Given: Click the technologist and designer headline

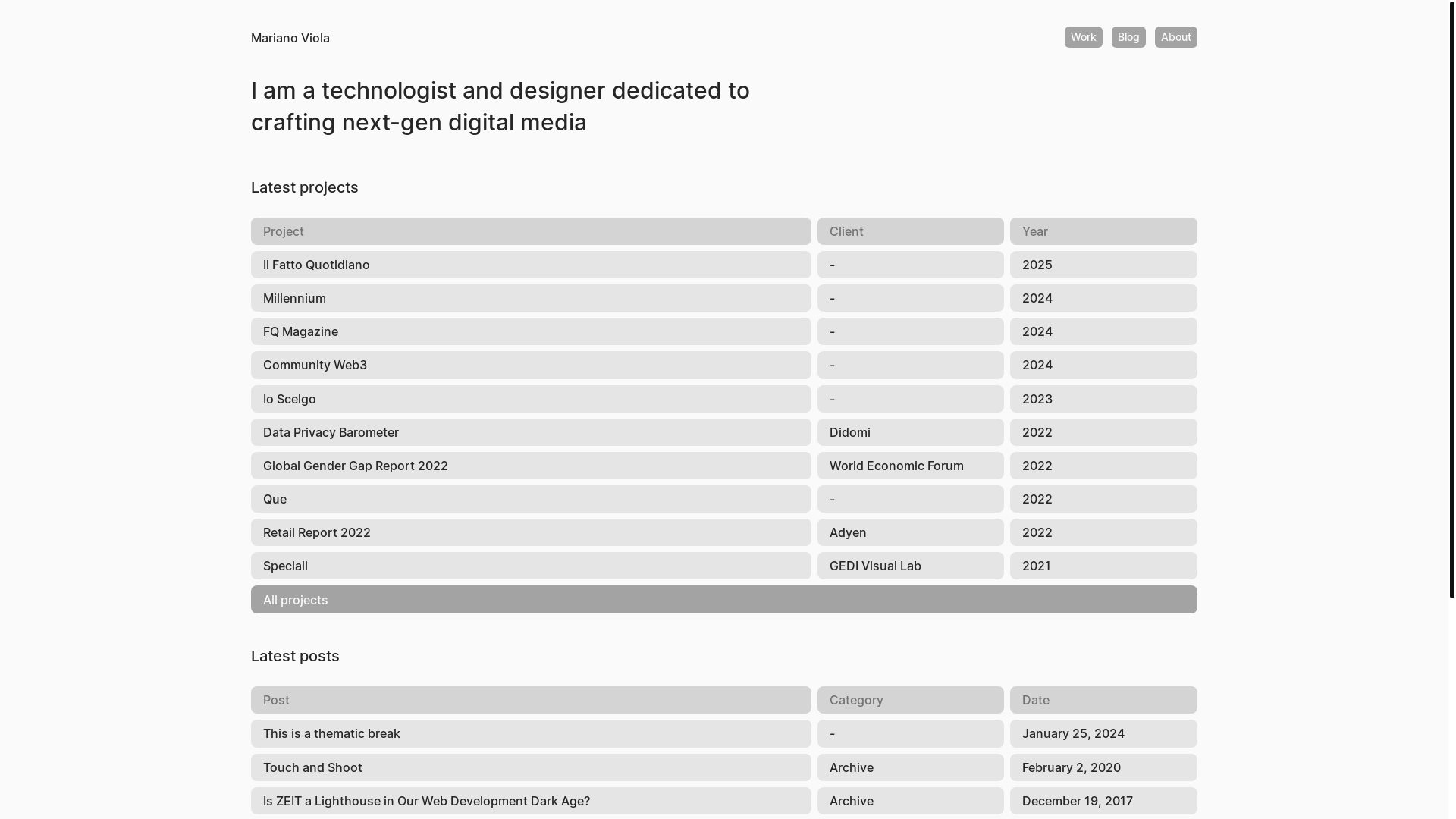Looking at the screenshot, I should tap(500, 106).
